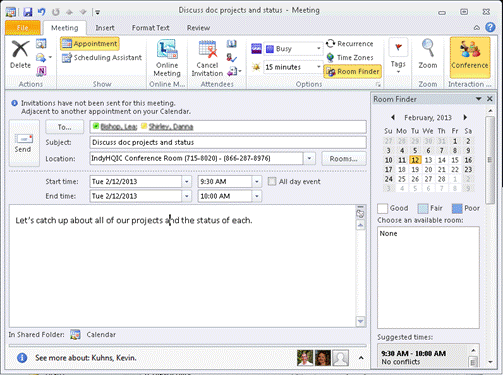
Task: Open the Help question mark icon
Action: point(490,27)
